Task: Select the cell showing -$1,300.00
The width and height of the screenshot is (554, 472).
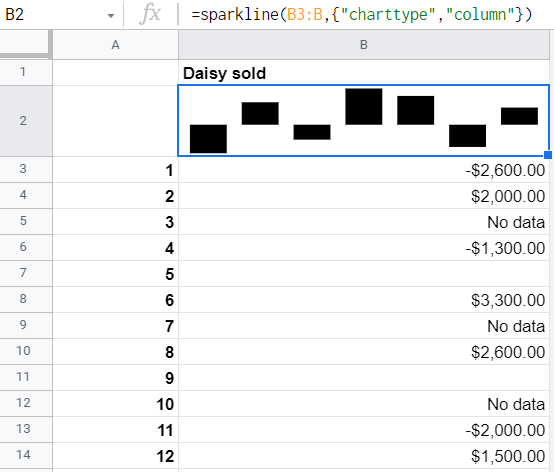Action: click(x=364, y=248)
